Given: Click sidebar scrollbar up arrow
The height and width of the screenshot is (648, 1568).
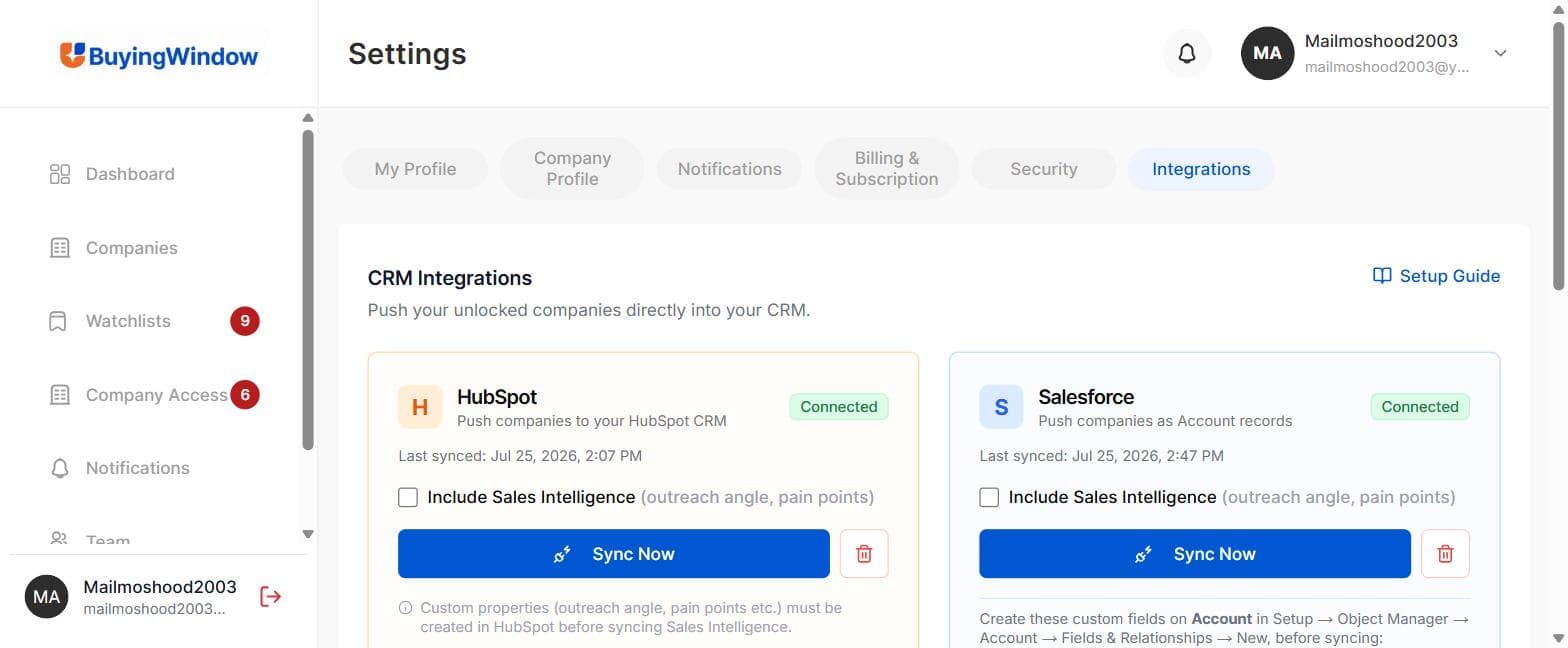Looking at the screenshot, I should (307, 118).
